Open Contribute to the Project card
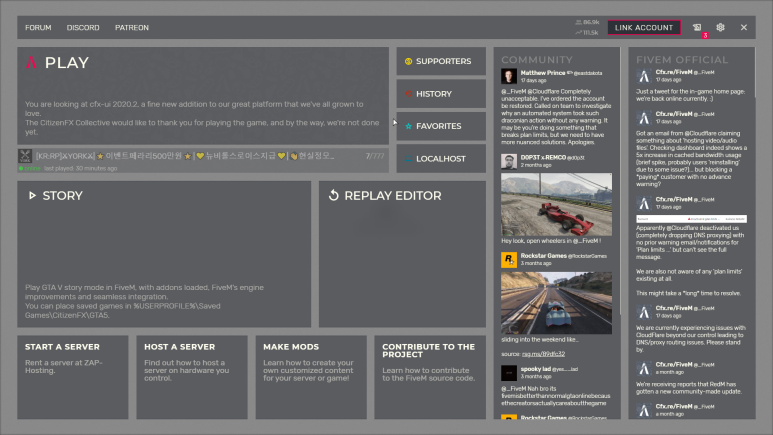 430,377
